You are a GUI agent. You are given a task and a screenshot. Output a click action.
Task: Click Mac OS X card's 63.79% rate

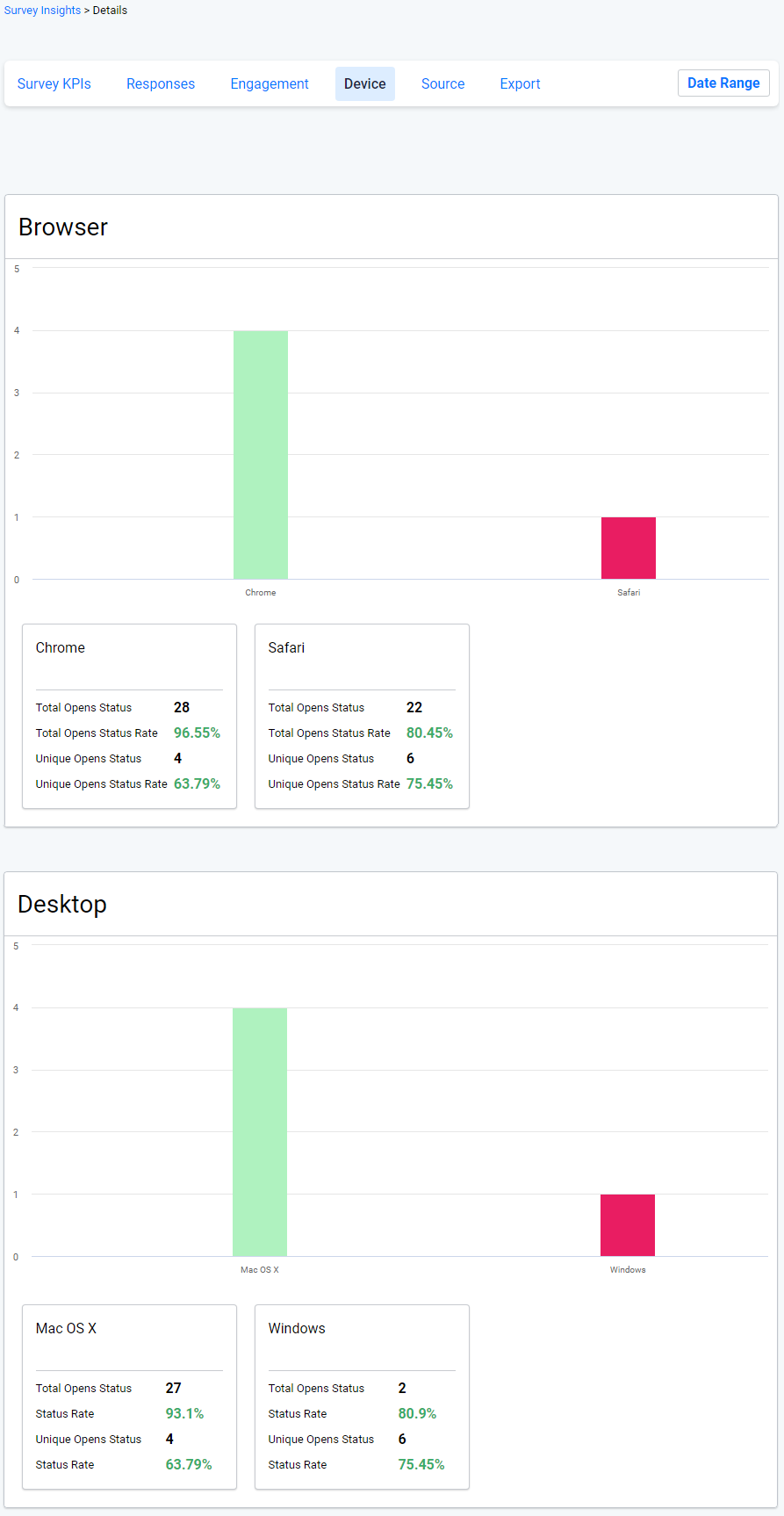[189, 1465]
